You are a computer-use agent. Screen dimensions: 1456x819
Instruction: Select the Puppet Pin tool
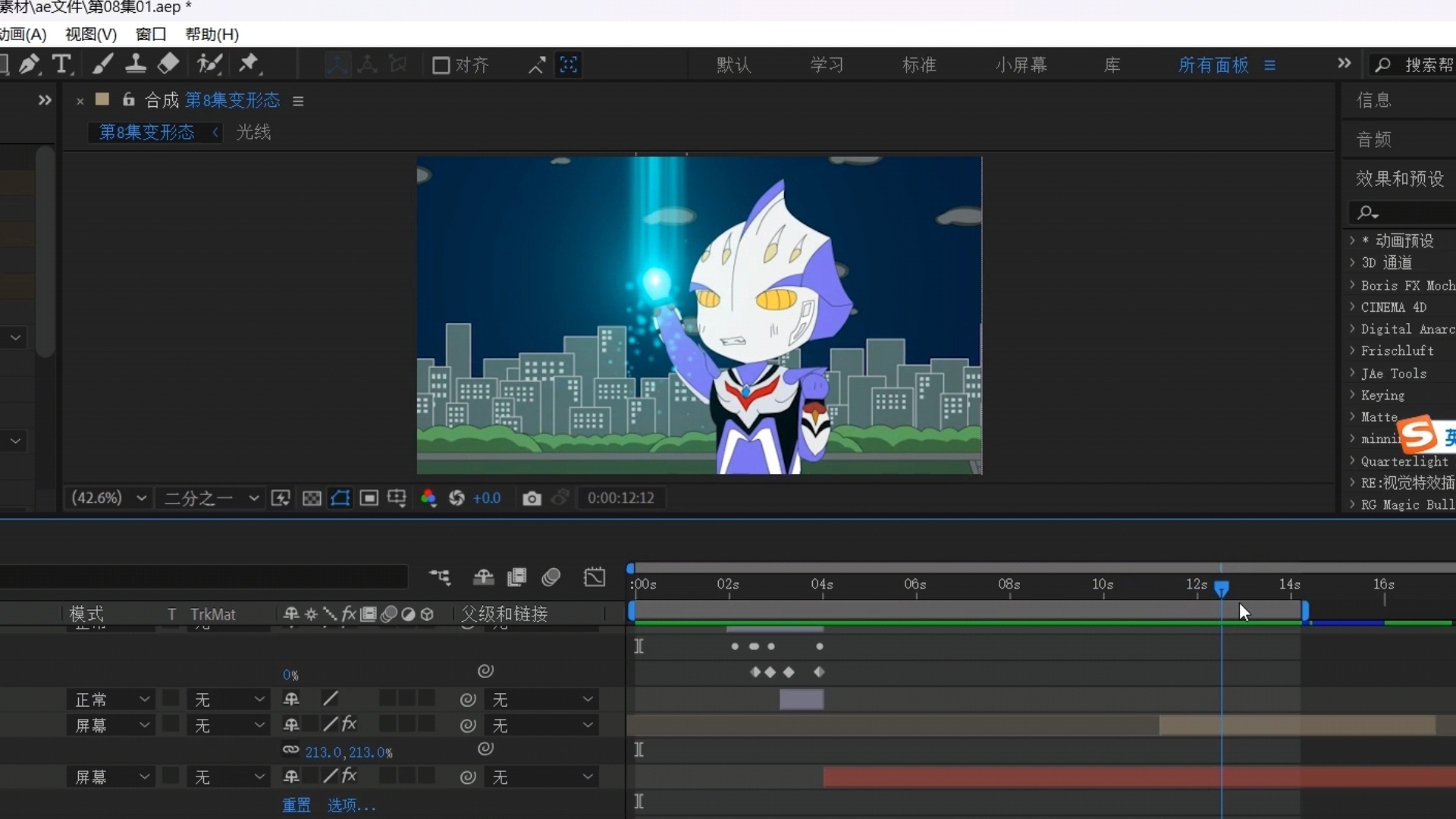click(249, 64)
